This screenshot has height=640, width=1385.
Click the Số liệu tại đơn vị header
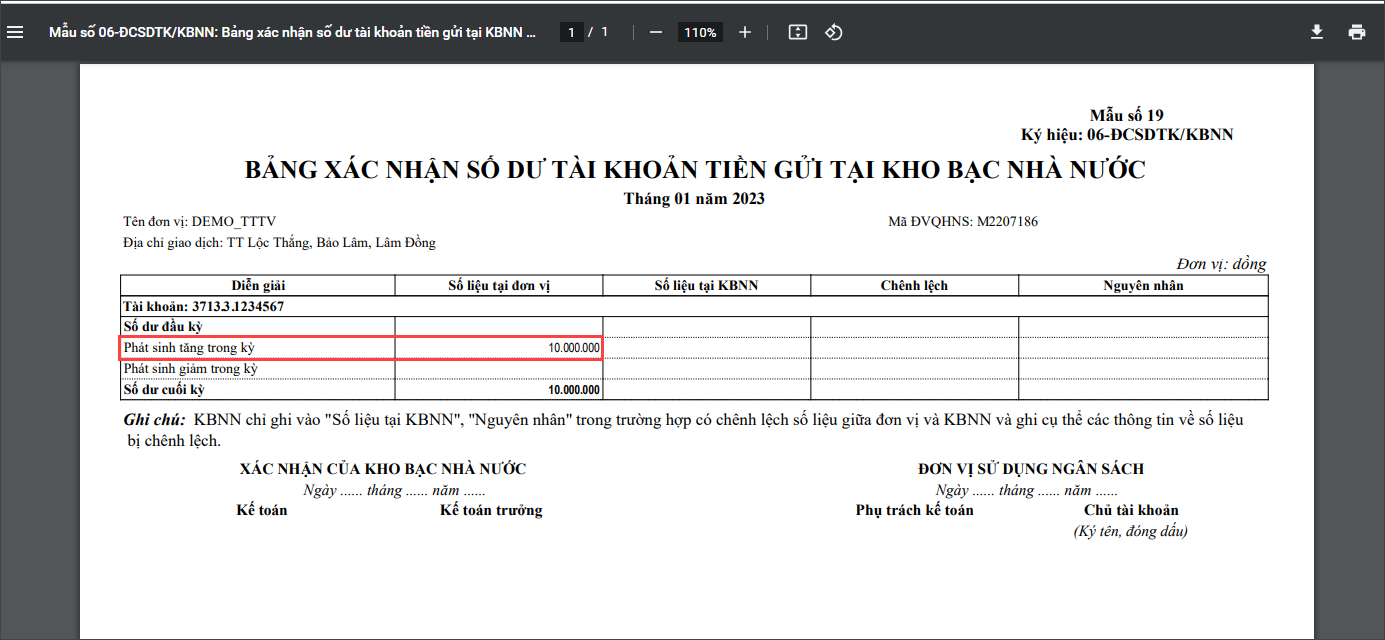[x=499, y=285]
